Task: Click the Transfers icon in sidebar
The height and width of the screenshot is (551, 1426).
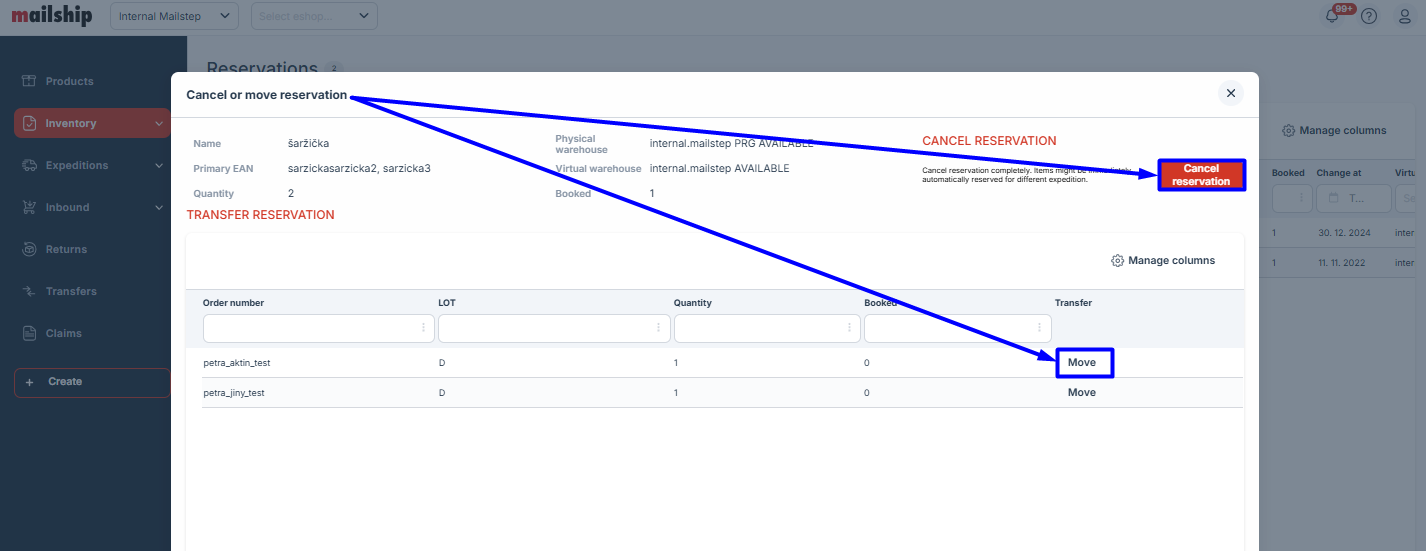Action: [29, 291]
